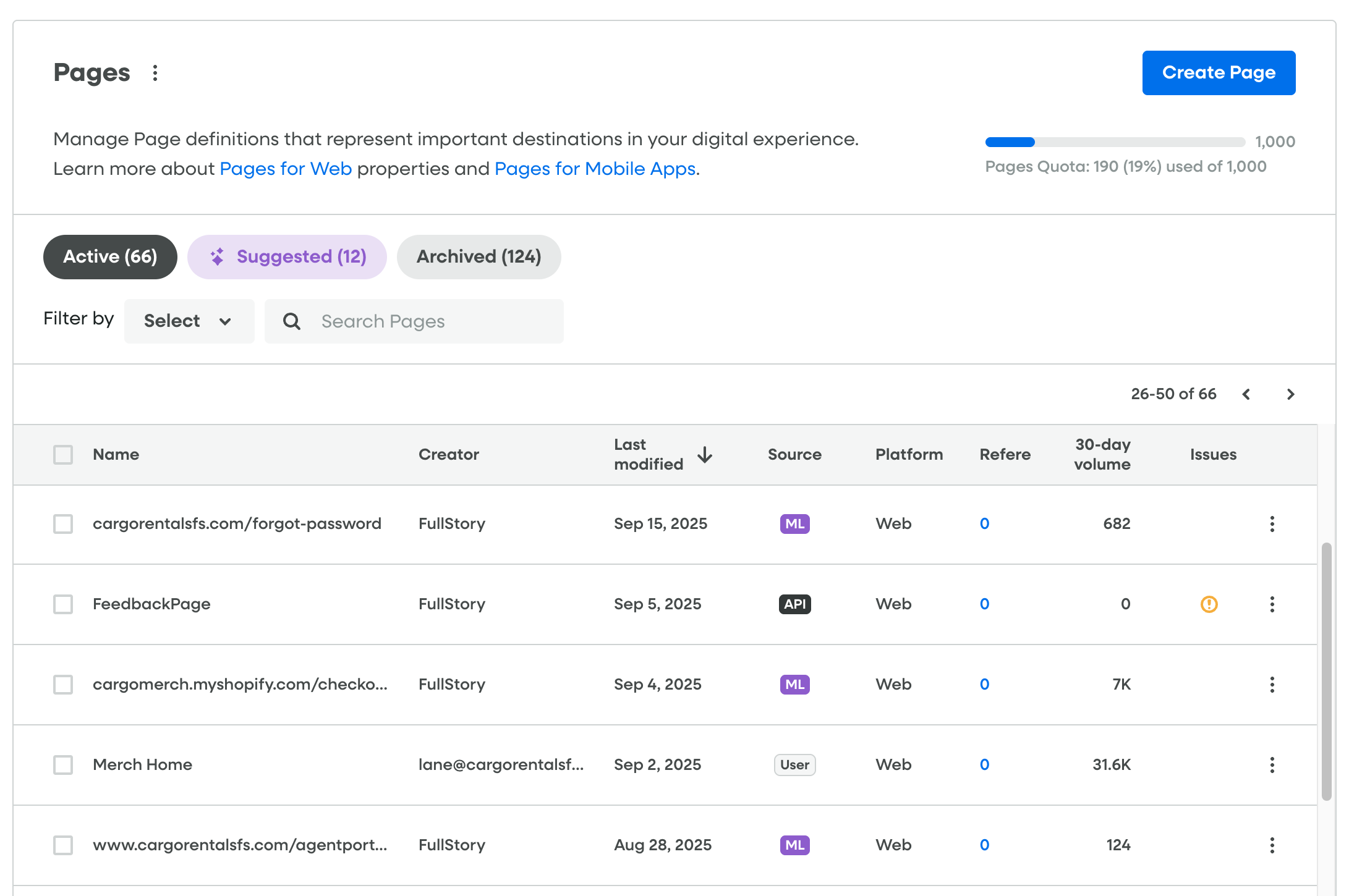Image resolution: width=1349 pixels, height=896 pixels.
Task: Open the Pages for Mobile Apps link
Action: pos(595,169)
